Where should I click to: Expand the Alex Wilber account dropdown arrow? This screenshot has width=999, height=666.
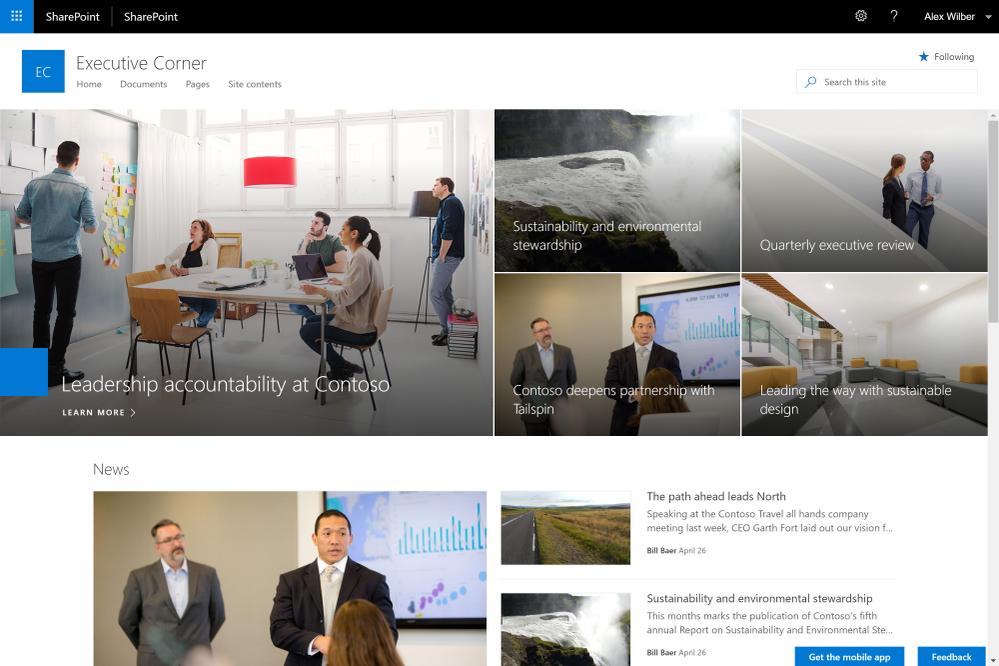pyautogui.click(x=989, y=17)
